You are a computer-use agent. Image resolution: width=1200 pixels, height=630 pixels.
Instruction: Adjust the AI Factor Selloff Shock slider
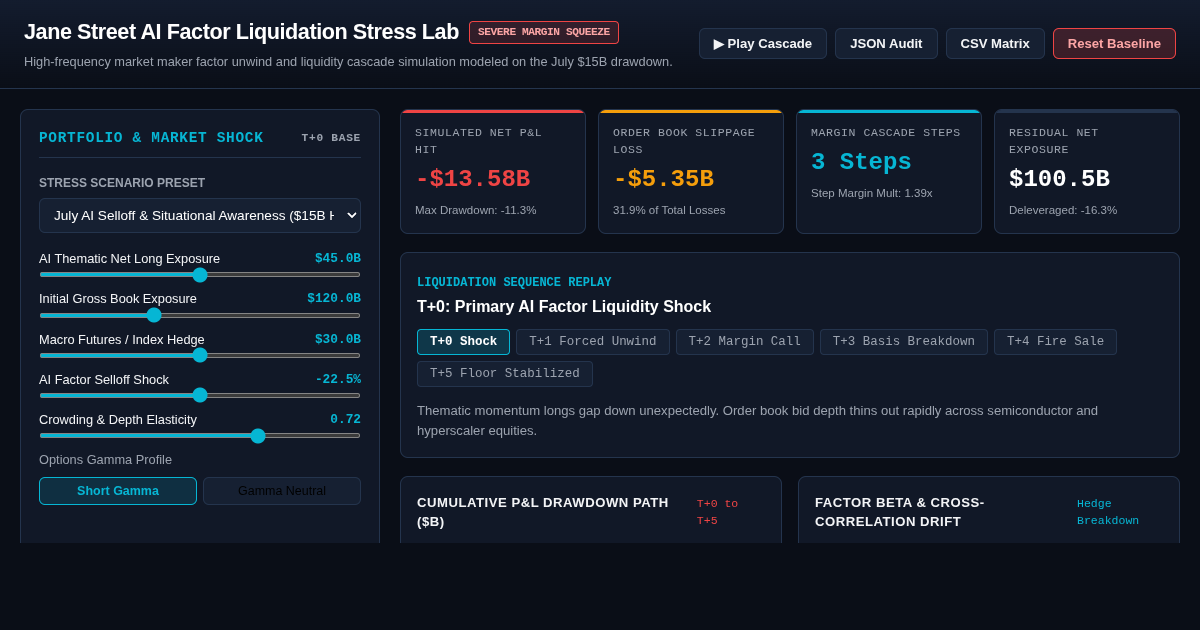tap(200, 395)
